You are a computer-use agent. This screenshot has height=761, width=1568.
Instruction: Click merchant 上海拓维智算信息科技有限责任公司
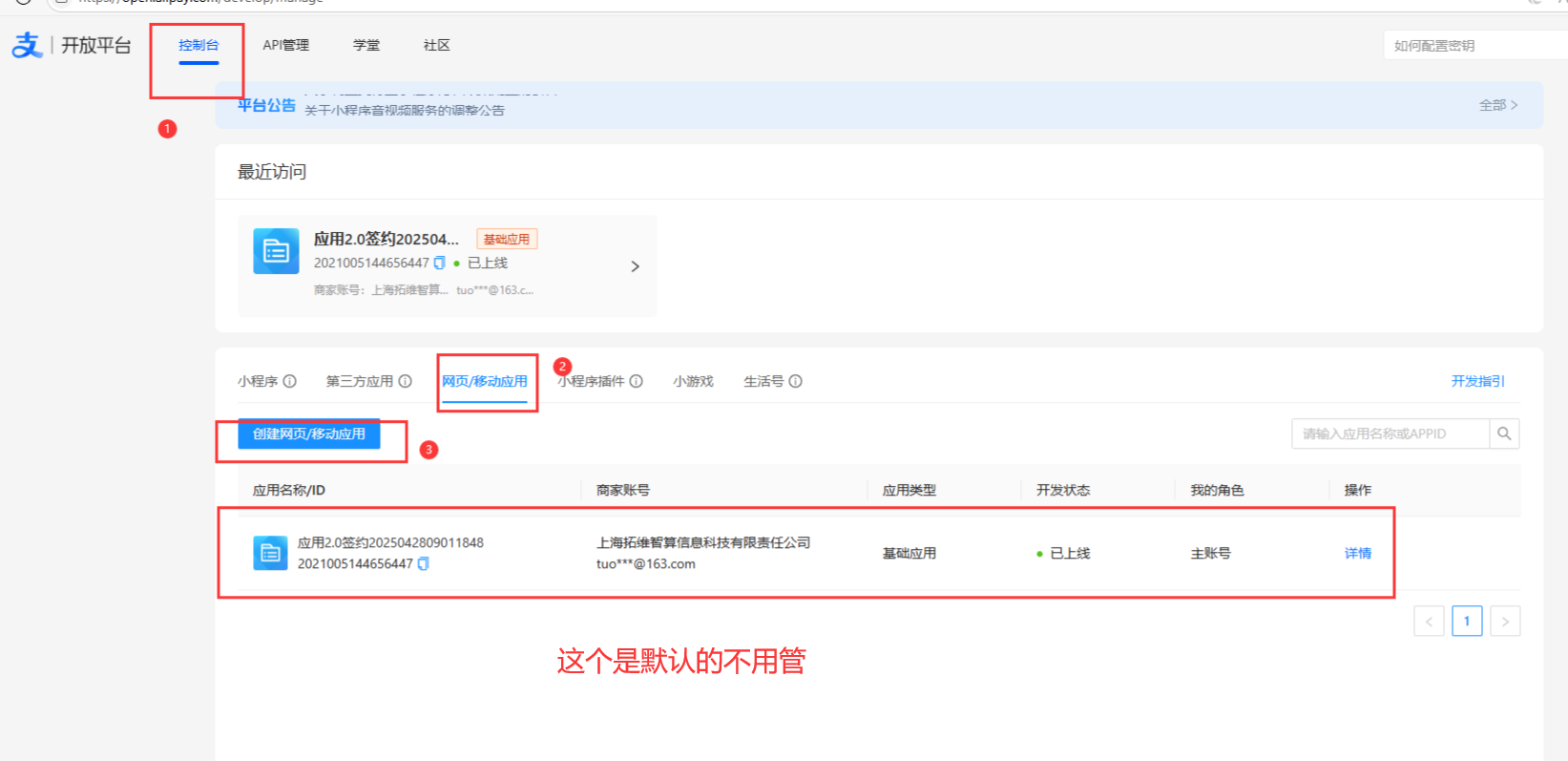pos(703,542)
